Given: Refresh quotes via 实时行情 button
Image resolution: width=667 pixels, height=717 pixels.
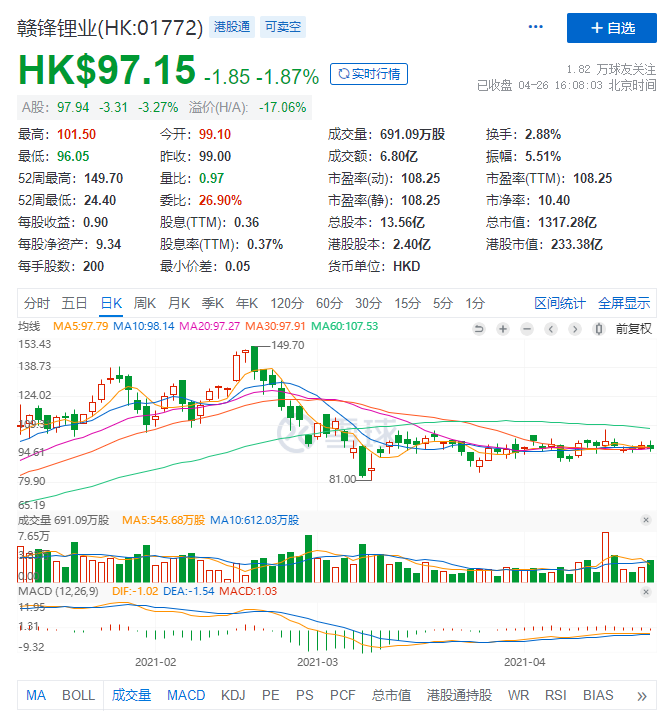Looking at the screenshot, I should tap(369, 74).
